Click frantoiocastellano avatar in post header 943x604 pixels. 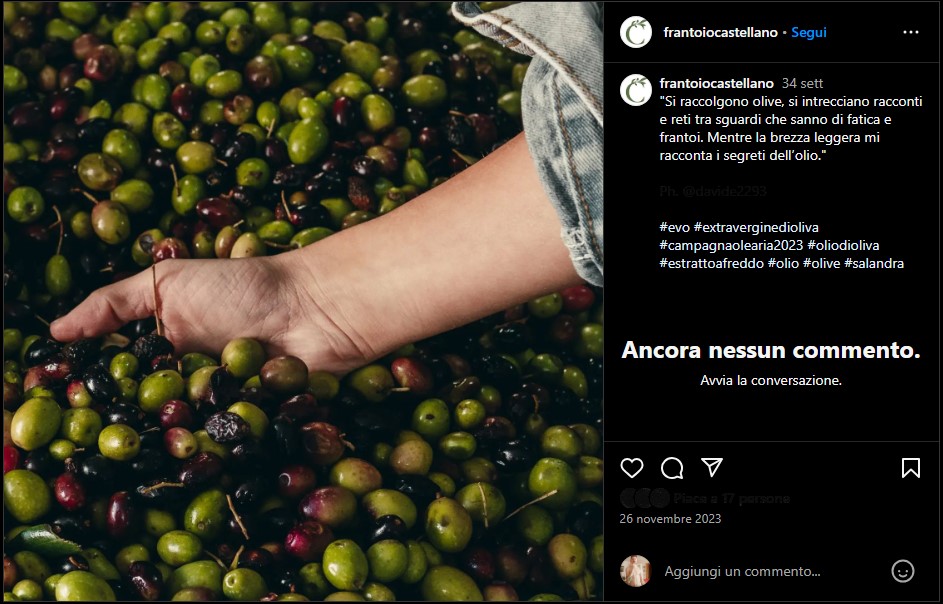[636, 32]
